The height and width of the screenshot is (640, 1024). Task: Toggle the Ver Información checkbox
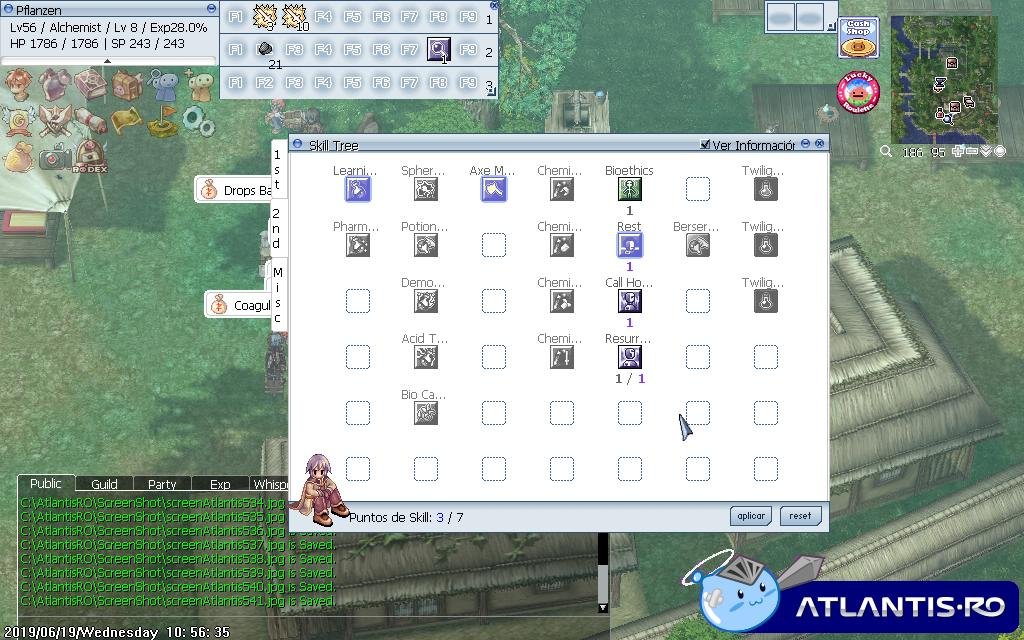tap(705, 144)
